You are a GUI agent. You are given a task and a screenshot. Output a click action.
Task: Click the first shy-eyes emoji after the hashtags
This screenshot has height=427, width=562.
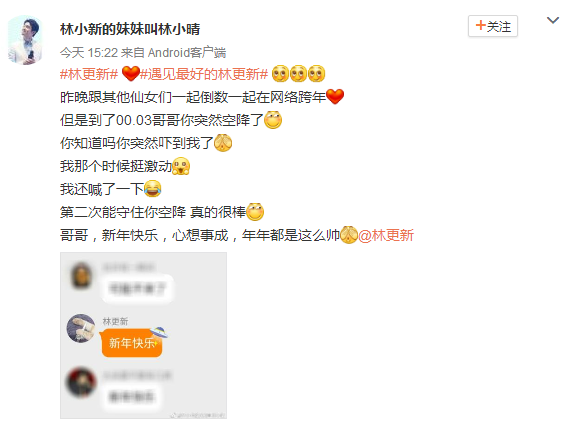pos(280,73)
